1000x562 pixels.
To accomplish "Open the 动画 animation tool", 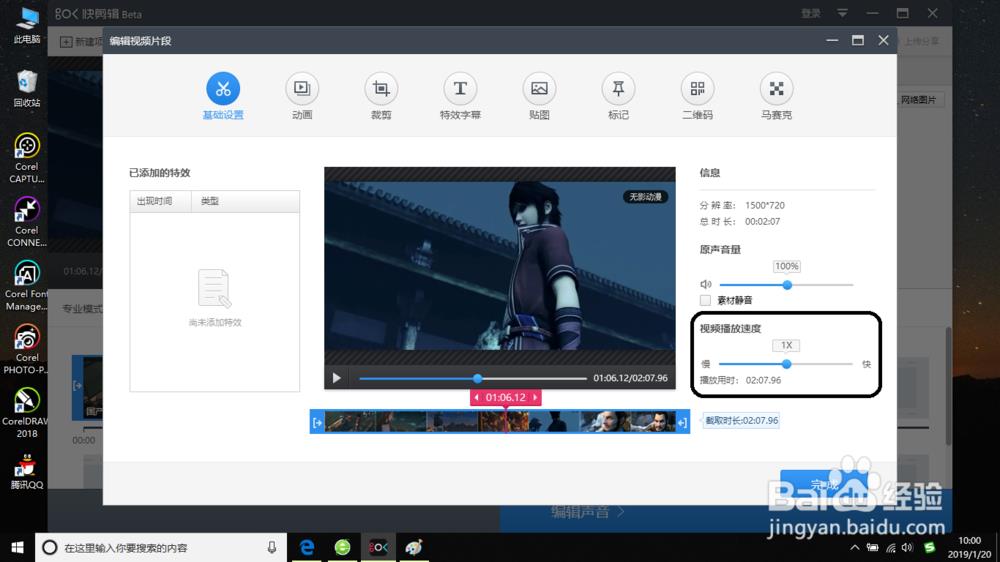I will [302, 89].
